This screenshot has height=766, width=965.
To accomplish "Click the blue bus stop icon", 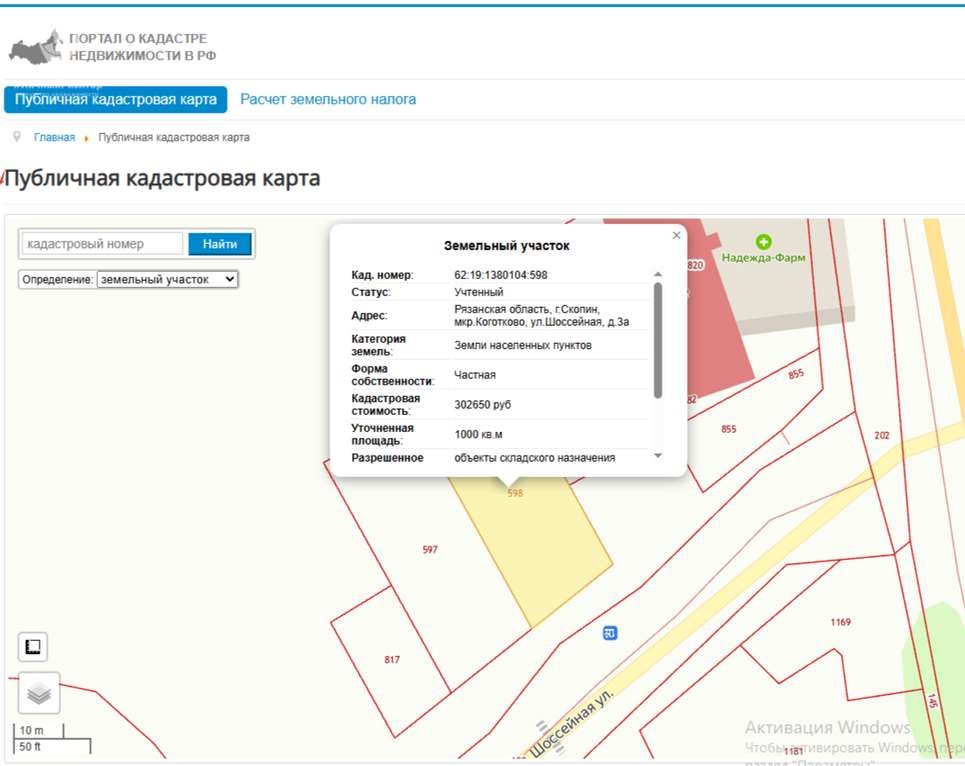I will (610, 633).
